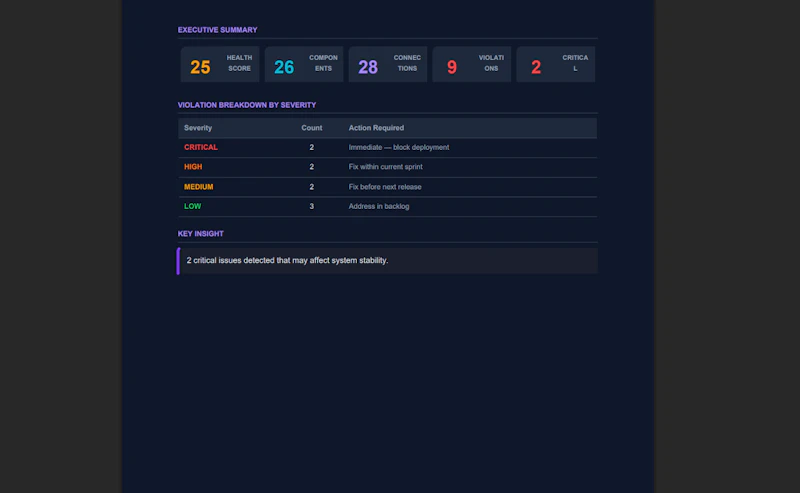Click the HIGH severity label
The height and width of the screenshot is (493, 800).
(193, 167)
